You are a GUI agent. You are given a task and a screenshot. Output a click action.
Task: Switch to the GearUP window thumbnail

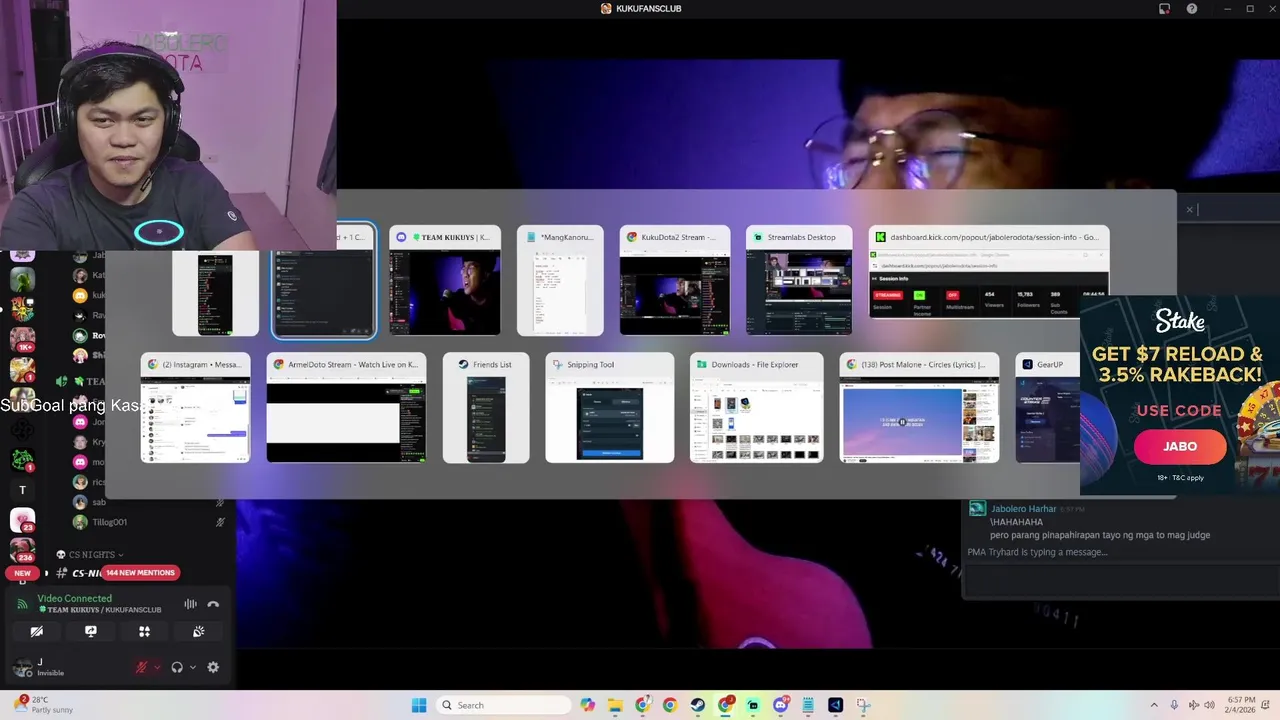(1048, 408)
